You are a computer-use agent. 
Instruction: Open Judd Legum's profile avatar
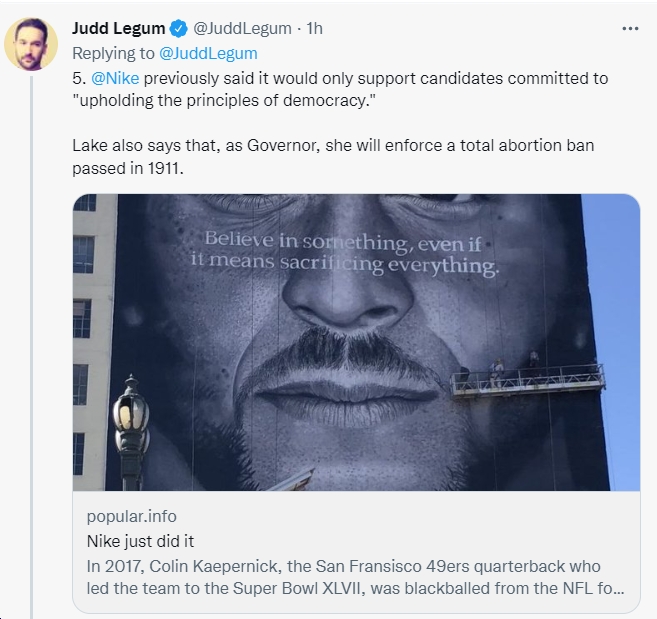point(31,44)
